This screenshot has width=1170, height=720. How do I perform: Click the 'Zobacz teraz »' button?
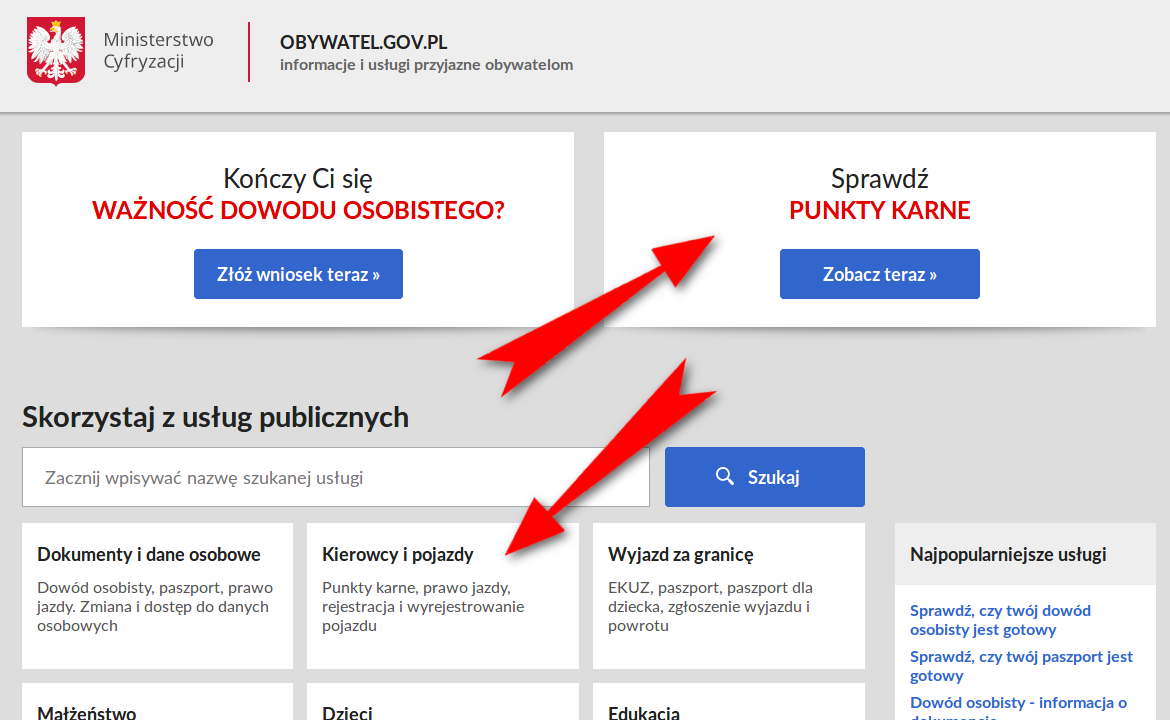880,274
